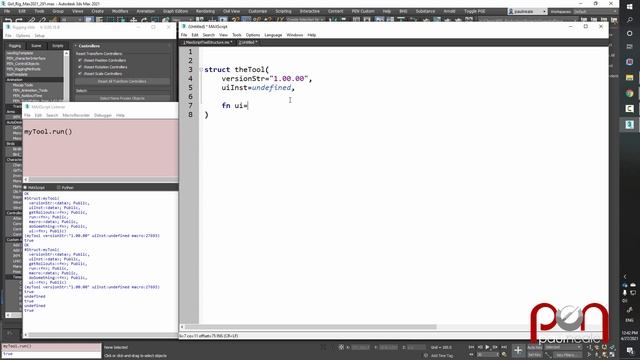Toggle Auto Key mode
Viewport: 640px width, 360px height.
534,347
